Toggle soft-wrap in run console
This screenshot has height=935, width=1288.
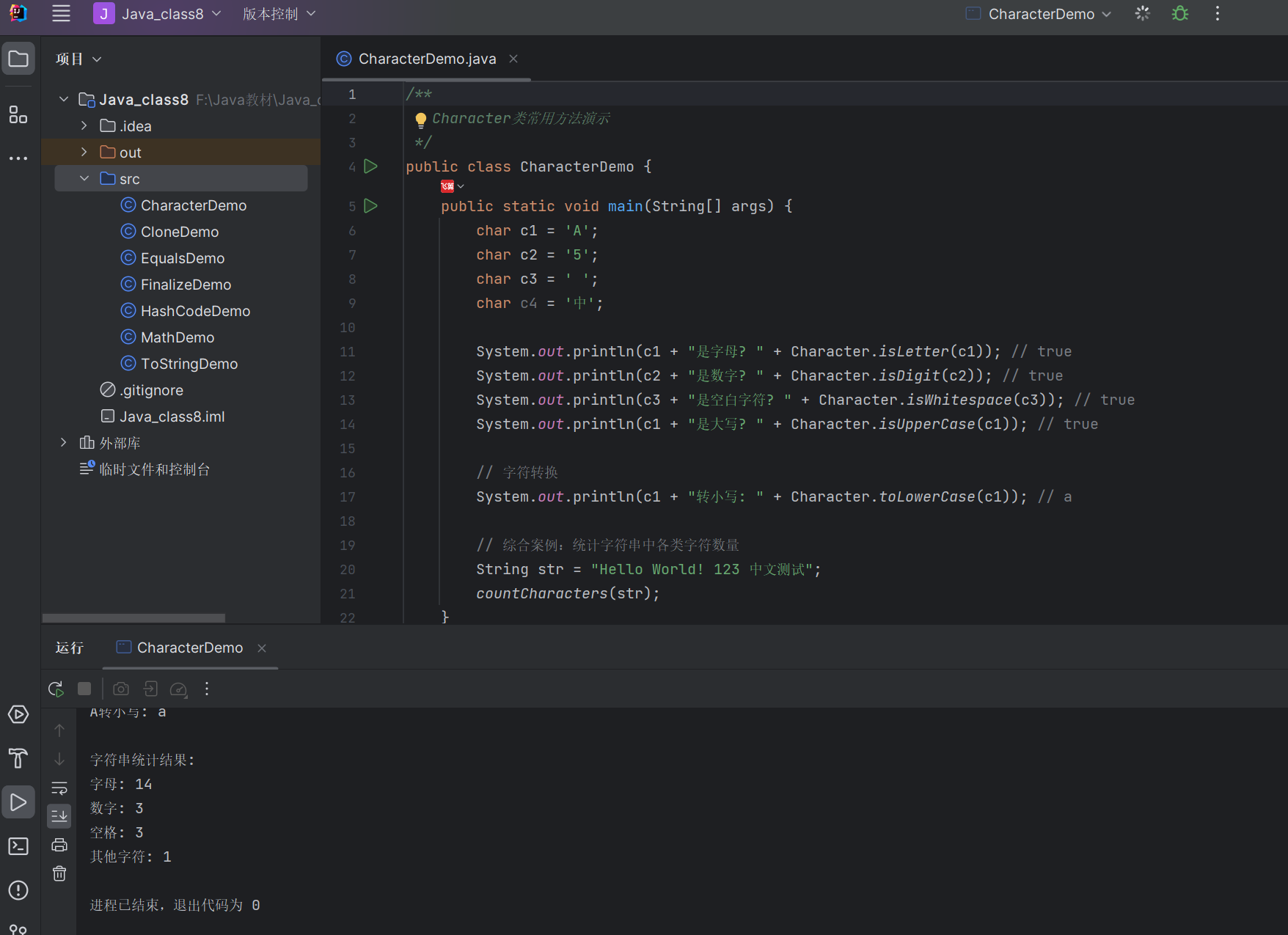click(59, 788)
